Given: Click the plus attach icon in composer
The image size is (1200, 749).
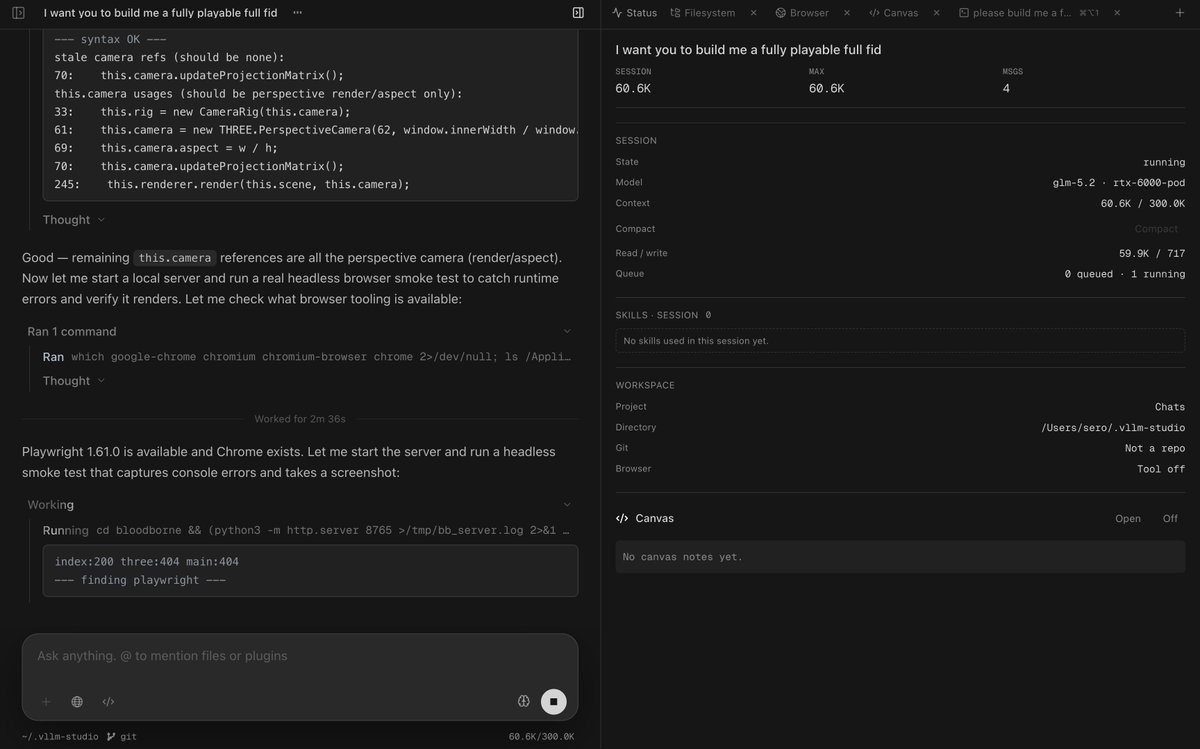Looking at the screenshot, I should click(46, 702).
